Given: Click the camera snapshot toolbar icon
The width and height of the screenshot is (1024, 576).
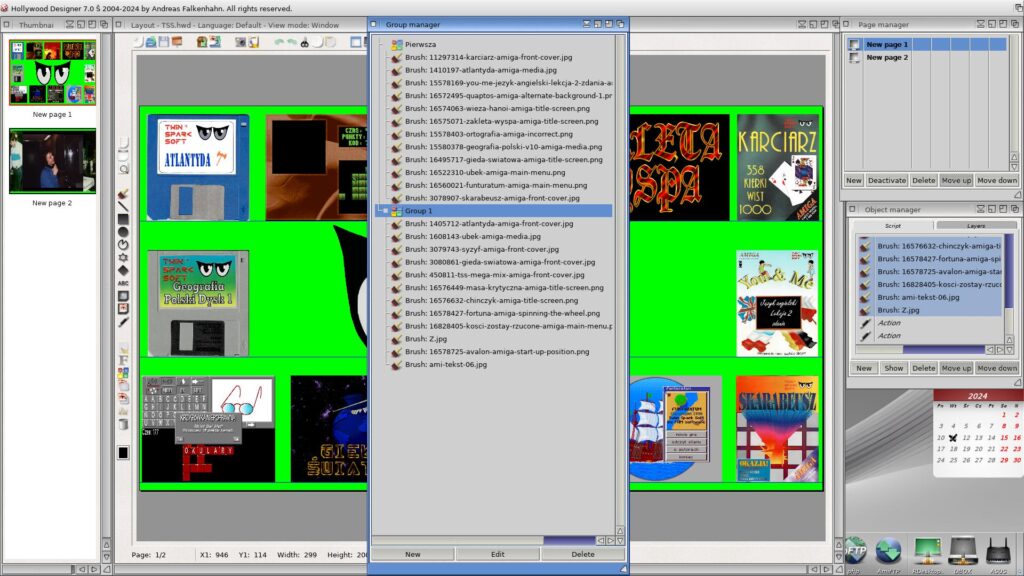Looking at the screenshot, I should click(x=240, y=42).
